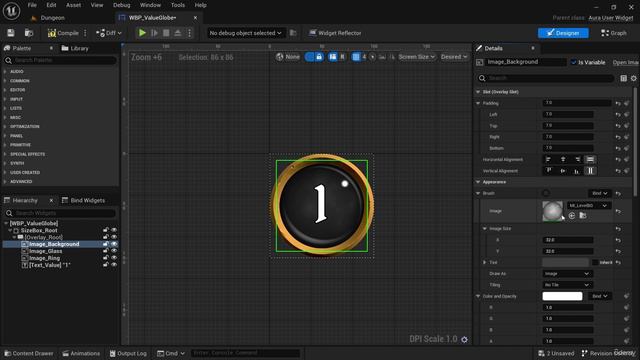Viewport: 640px width, 360px height.
Task: Toggle lock icon for Text_Value row
Action: point(106,265)
